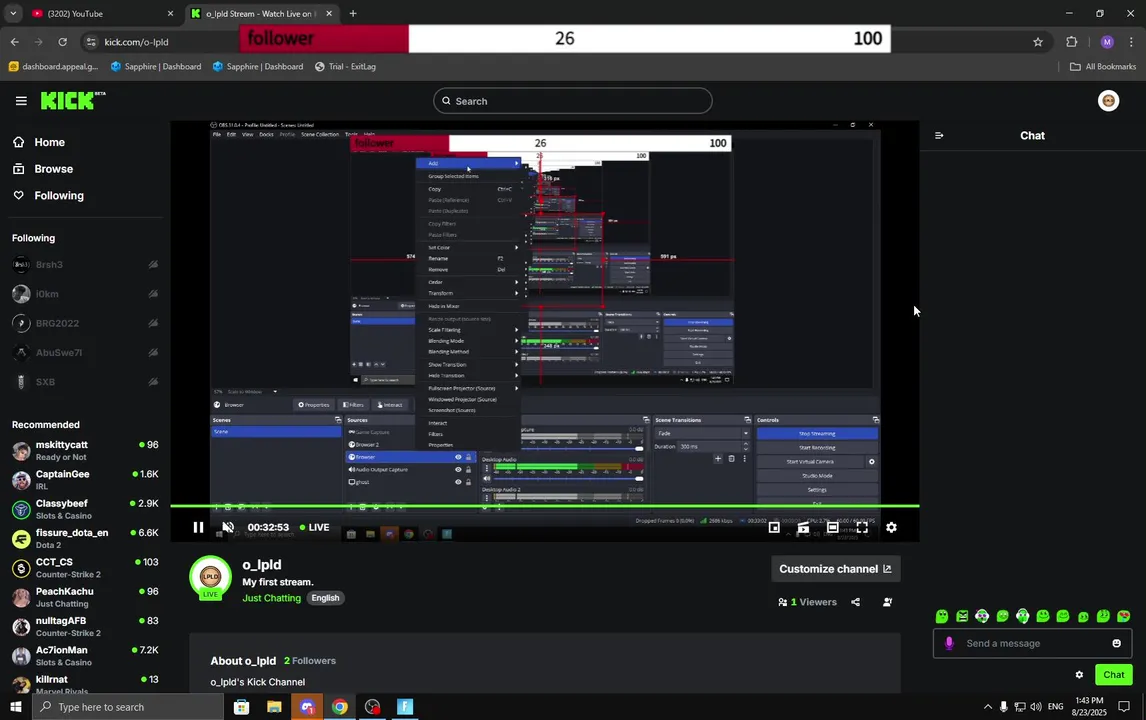Screen dimensions: 1146x720
Task: Create a clip with the clip icon
Action: (x=803, y=527)
